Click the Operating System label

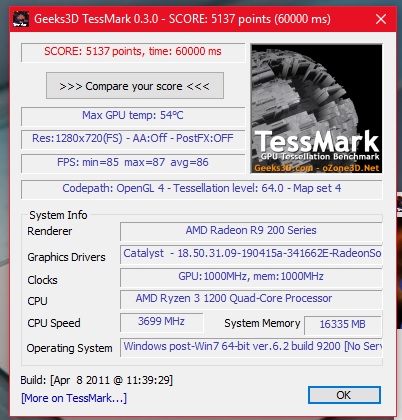tap(69, 348)
